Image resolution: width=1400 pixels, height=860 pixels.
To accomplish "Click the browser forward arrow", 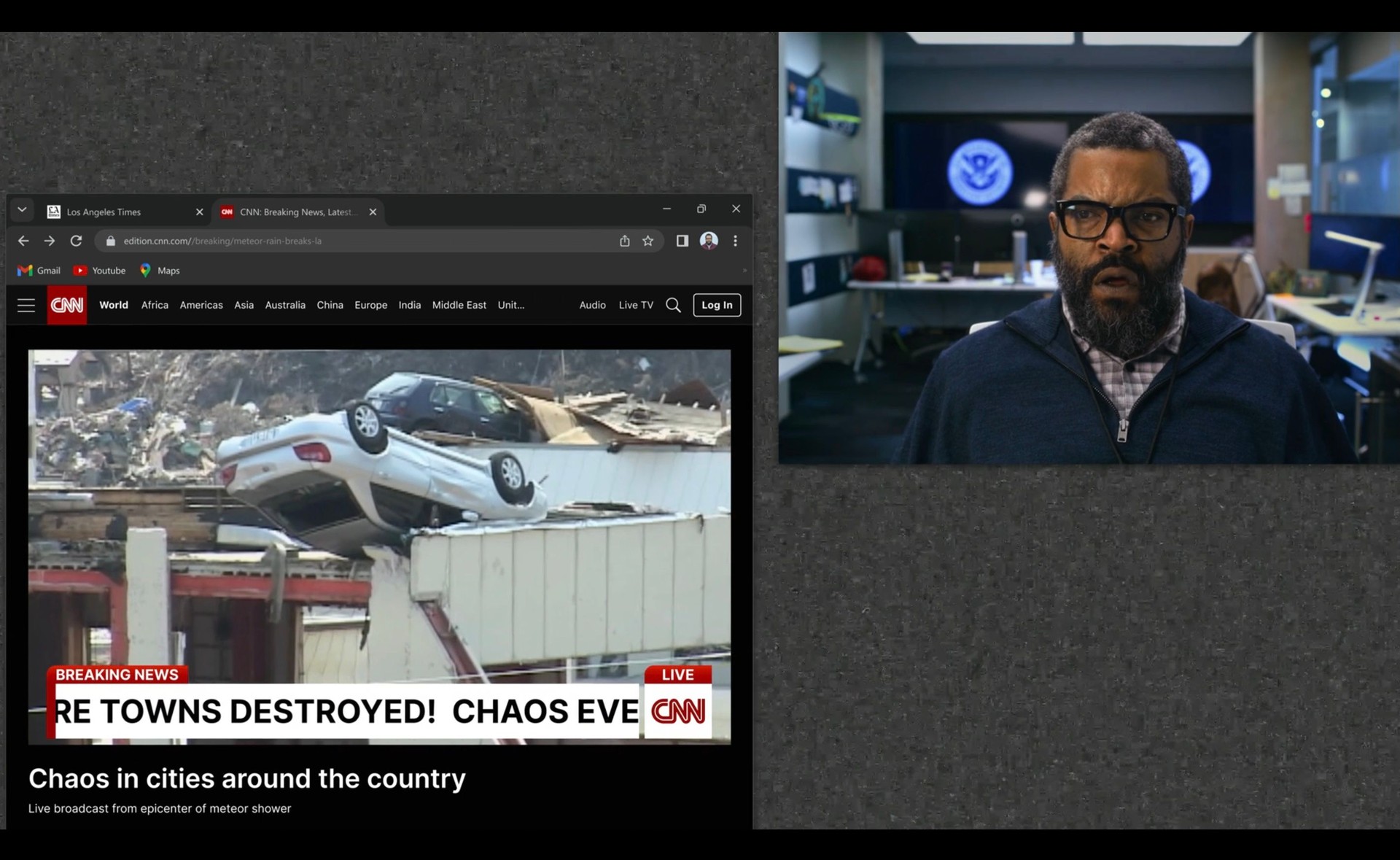I will [50, 241].
